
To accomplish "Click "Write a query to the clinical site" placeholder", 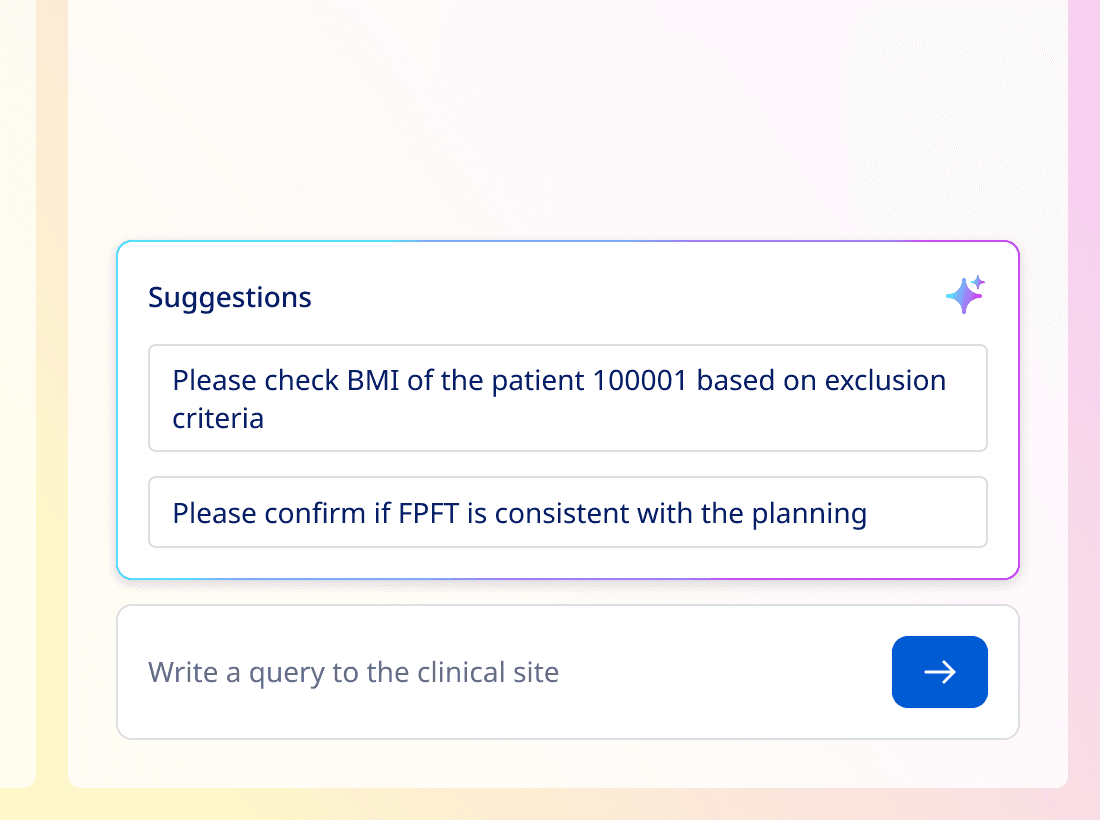I will click(x=353, y=672).
